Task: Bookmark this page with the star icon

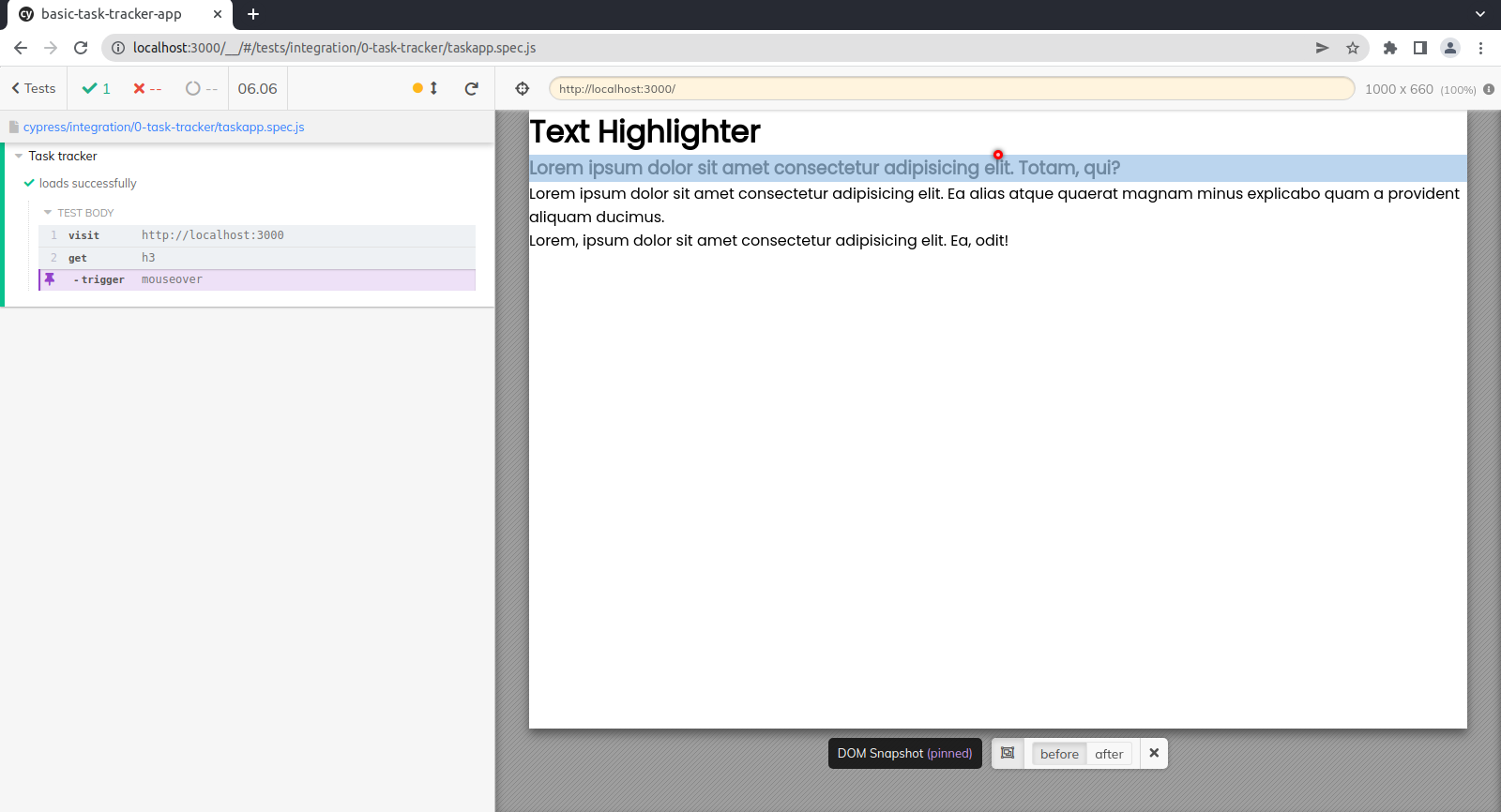Action: [x=1353, y=48]
